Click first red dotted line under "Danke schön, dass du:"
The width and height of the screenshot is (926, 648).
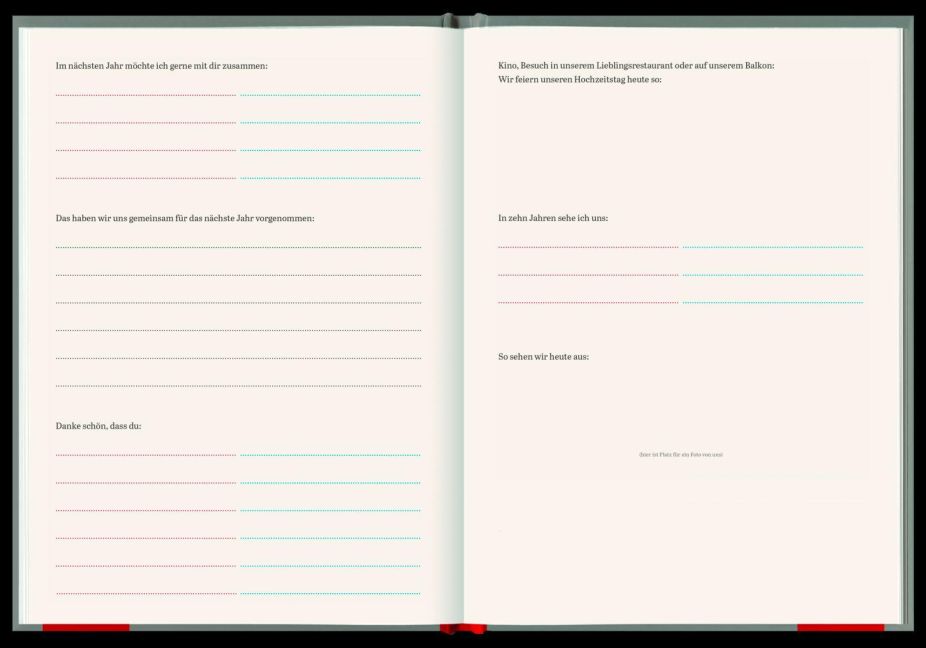(146, 455)
